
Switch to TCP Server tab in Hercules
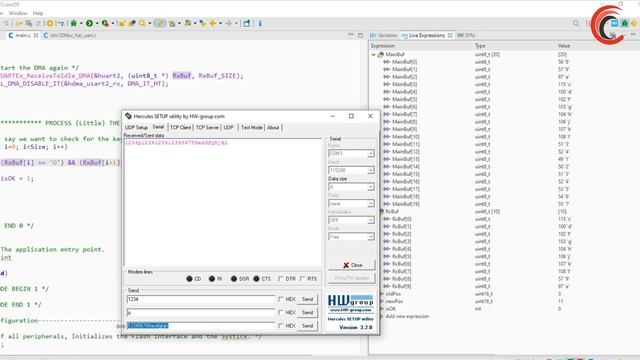(207, 128)
